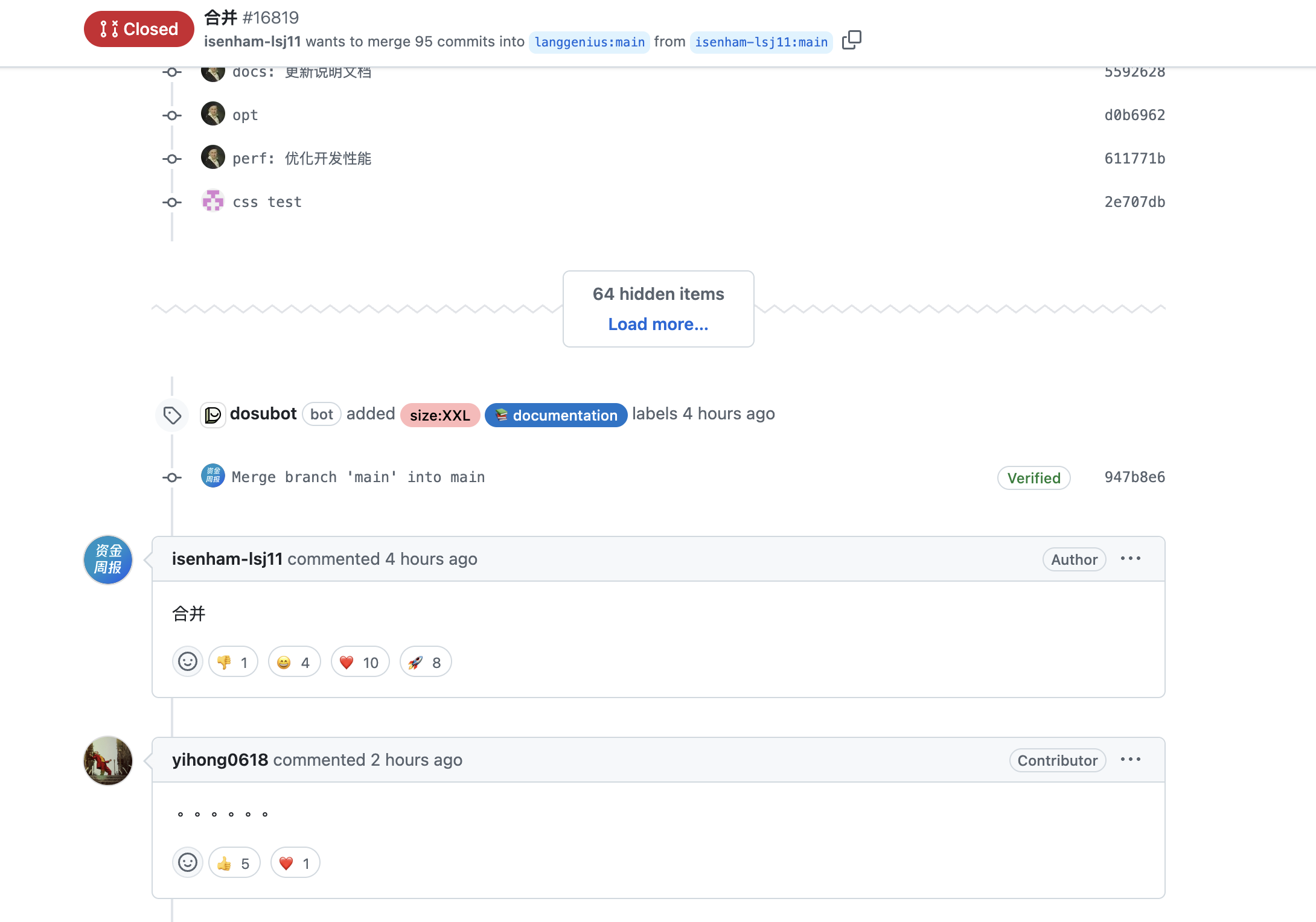The width and height of the screenshot is (1316, 922).
Task: Click the Verified signature badge
Action: click(1033, 478)
